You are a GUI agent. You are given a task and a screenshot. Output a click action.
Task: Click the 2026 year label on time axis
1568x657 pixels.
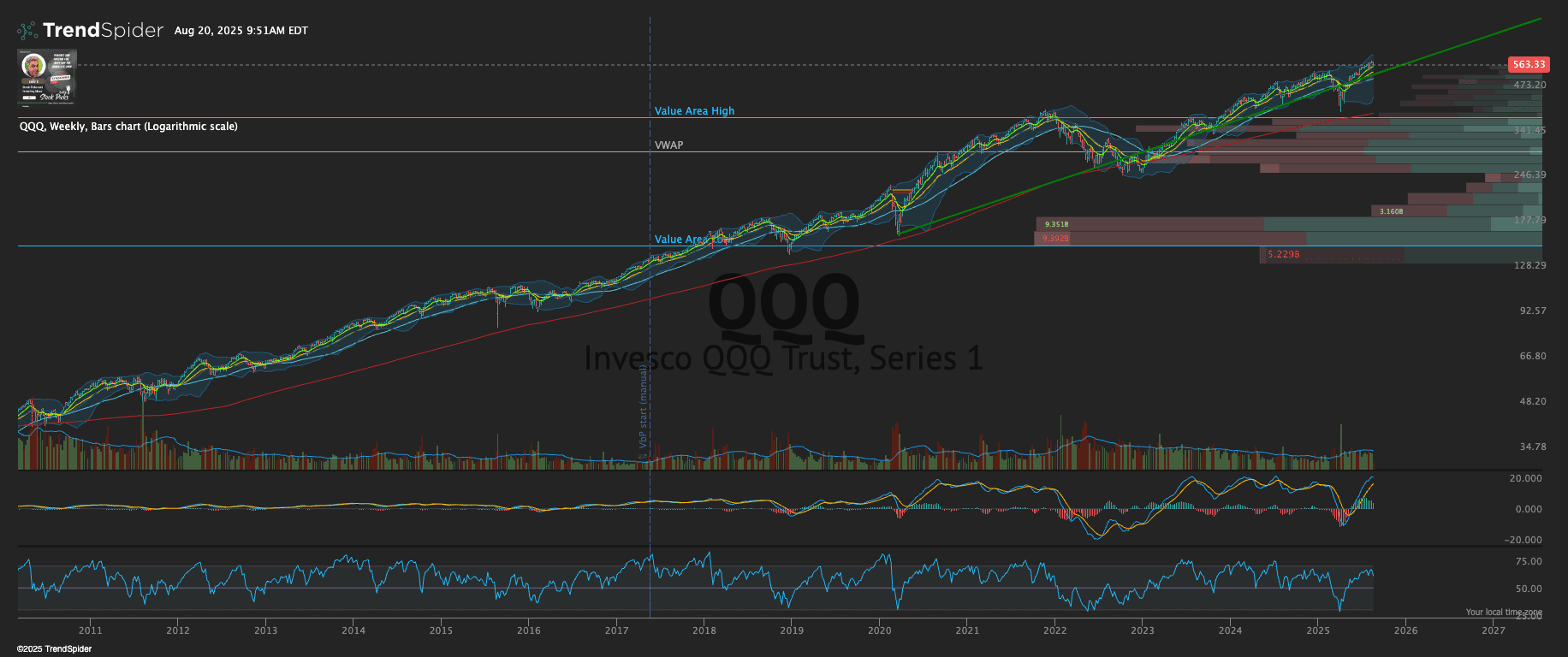[1406, 630]
